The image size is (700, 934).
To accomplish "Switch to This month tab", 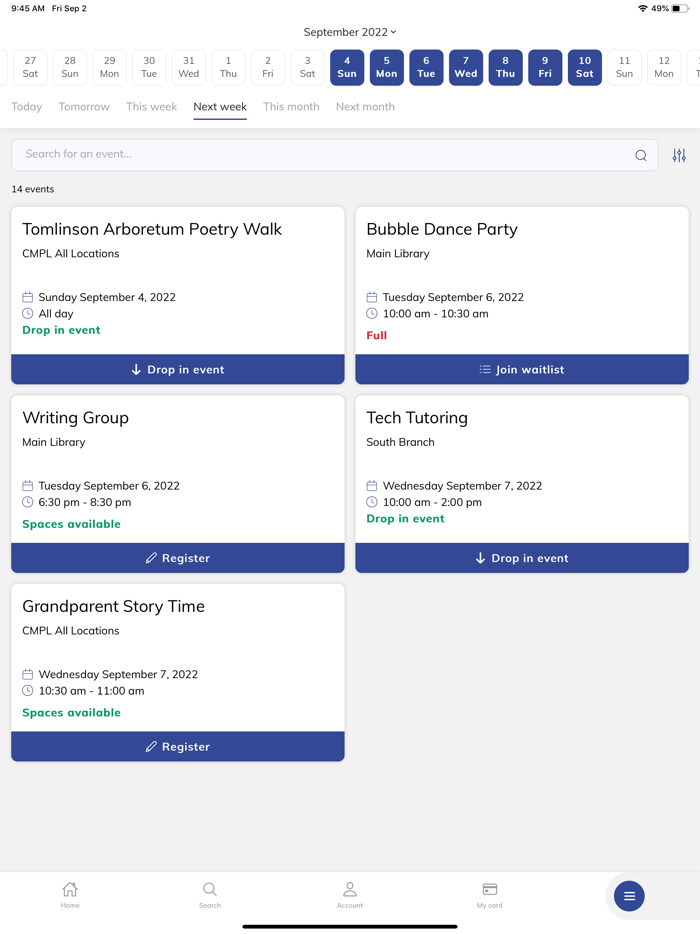I will [291, 107].
